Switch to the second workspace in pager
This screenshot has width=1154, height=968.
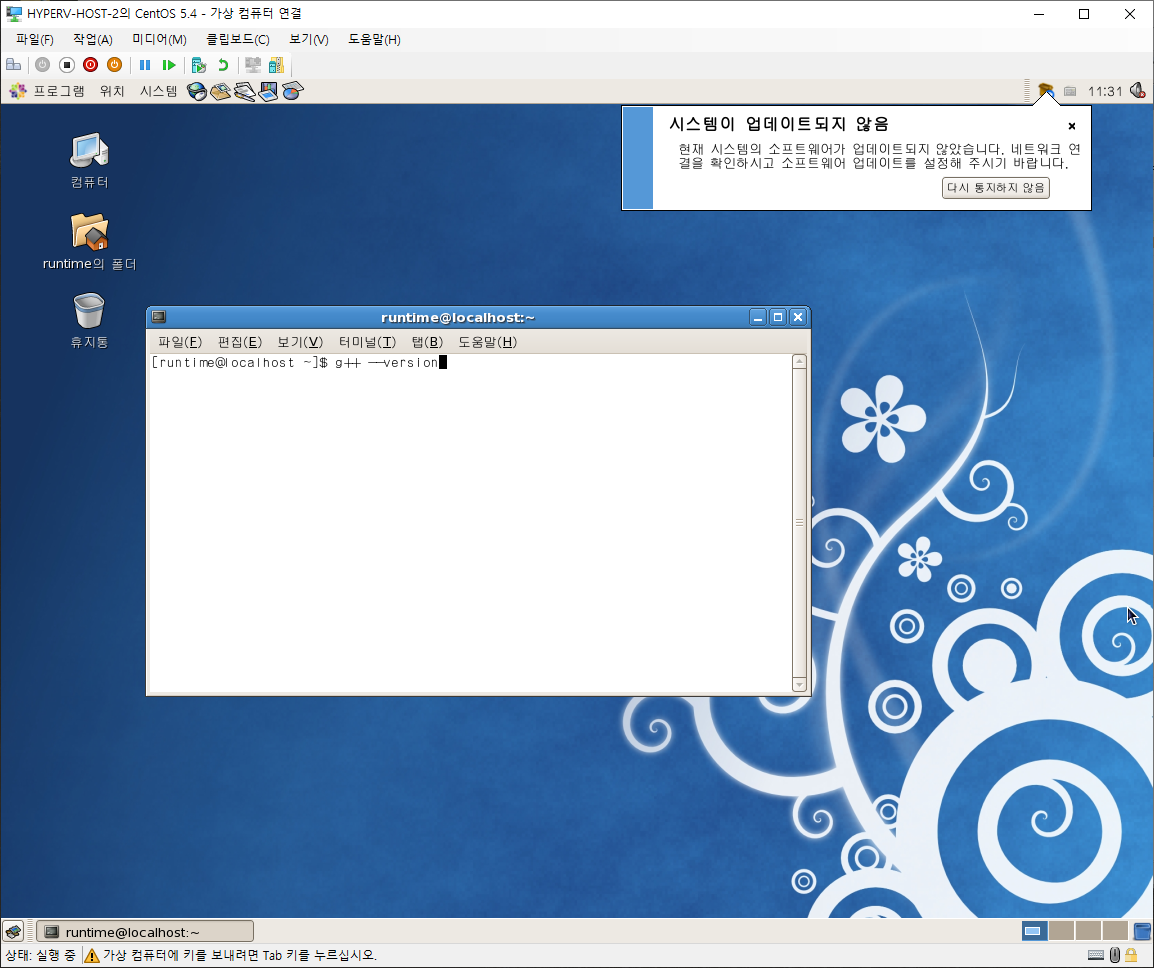(1060, 931)
